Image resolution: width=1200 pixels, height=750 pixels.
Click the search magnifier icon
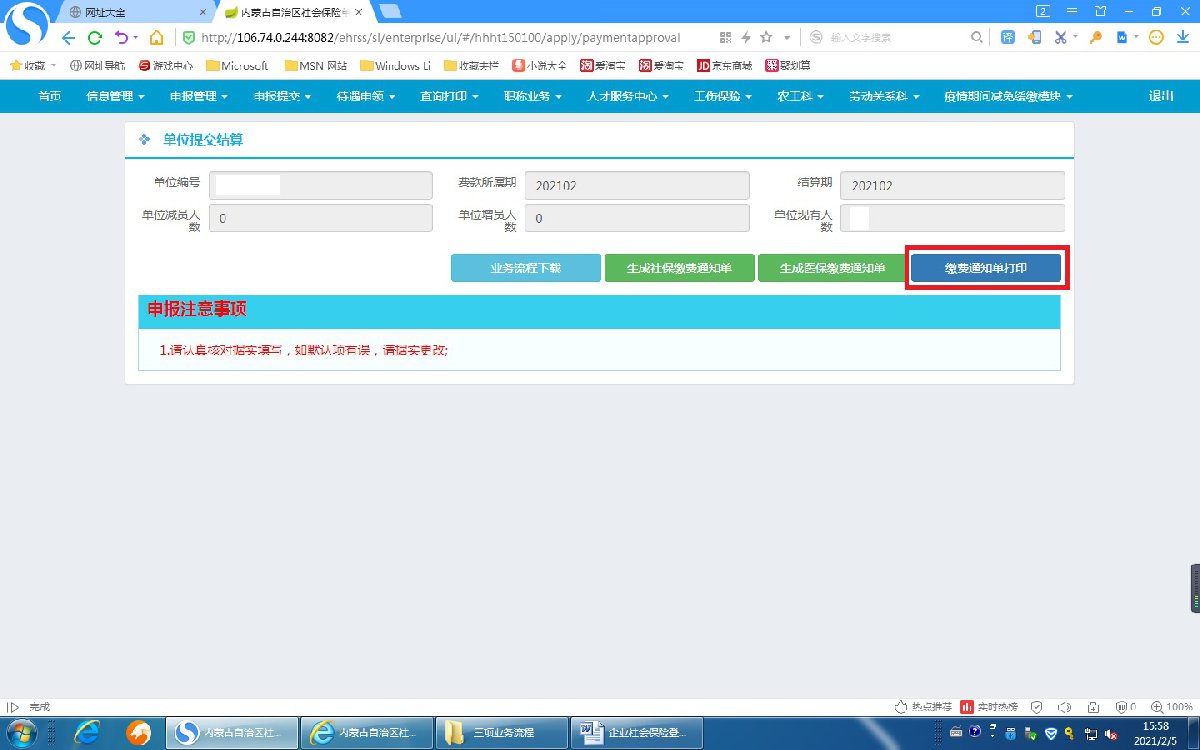point(977,37)
